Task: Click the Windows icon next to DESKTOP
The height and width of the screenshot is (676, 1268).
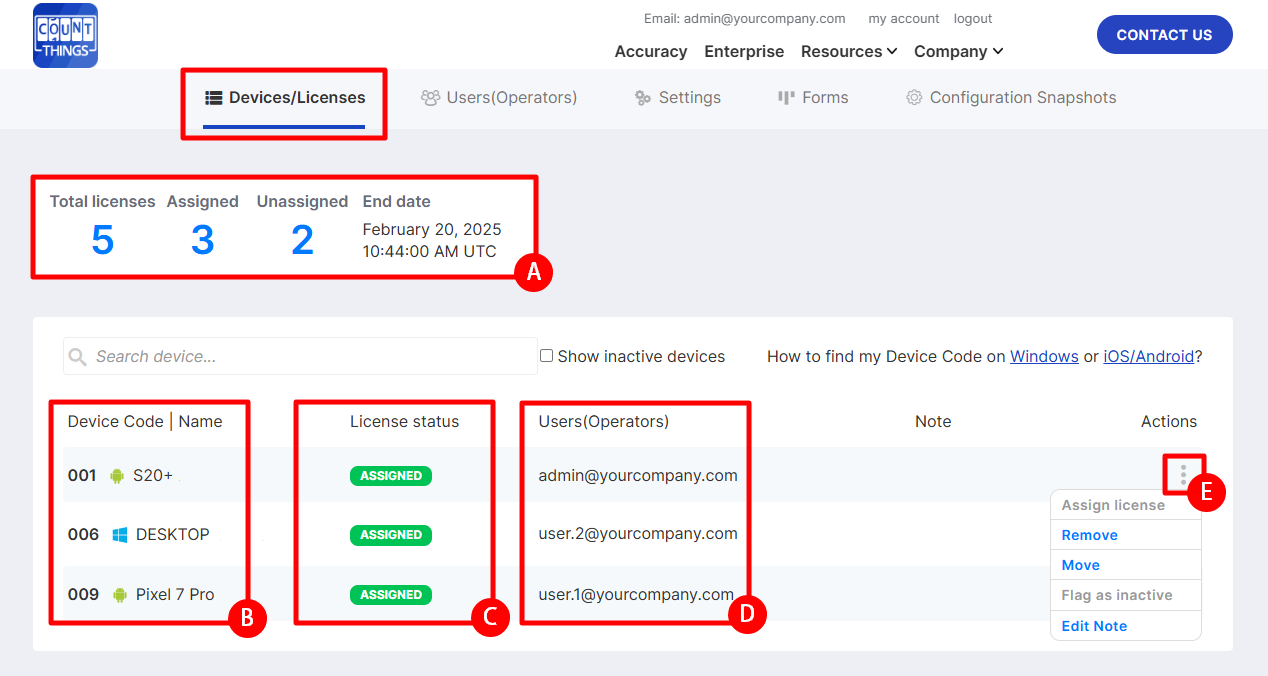Action: pos(119,535)
